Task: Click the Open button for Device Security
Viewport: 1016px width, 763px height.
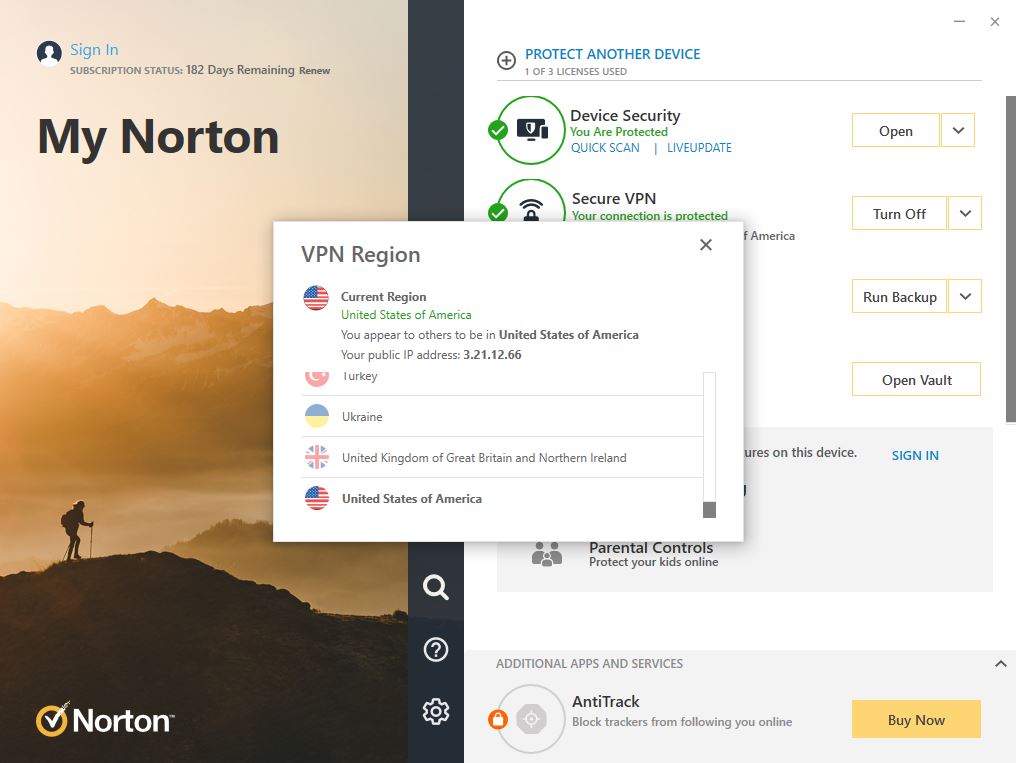Action: click(895, 130)
